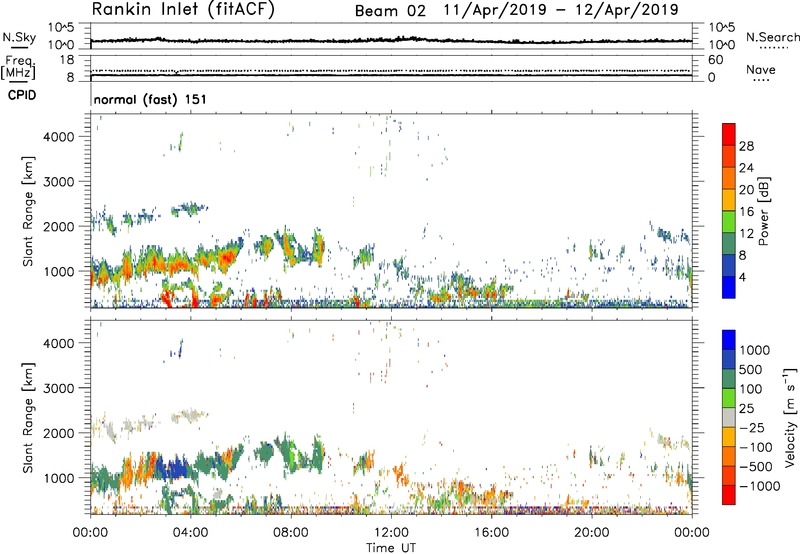Click the "1000" positive velocity colorbar value
The image size is (800, 554).
(x=755, y=350)
